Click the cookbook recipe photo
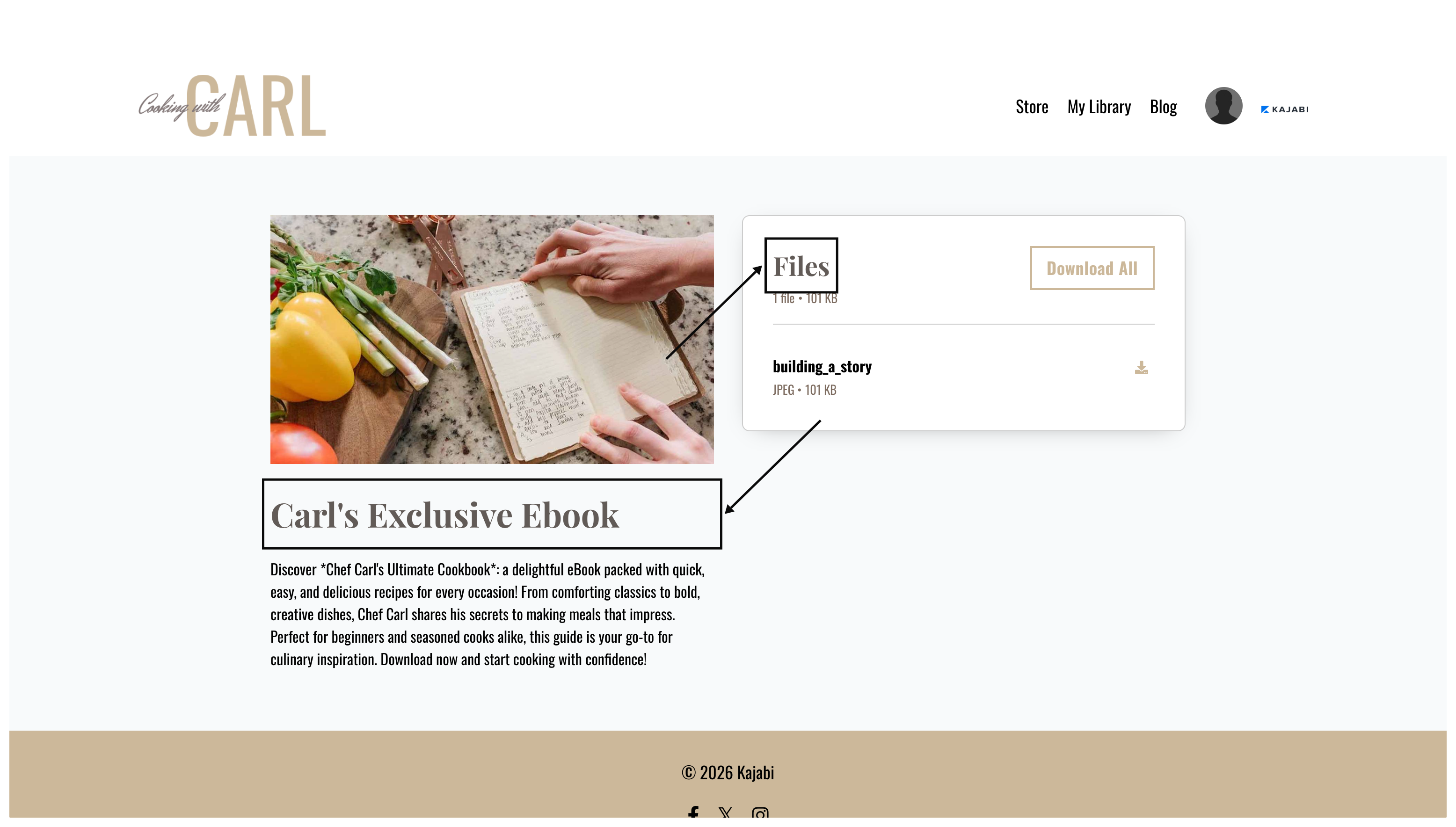1456x827 pixels. point(491,339)
